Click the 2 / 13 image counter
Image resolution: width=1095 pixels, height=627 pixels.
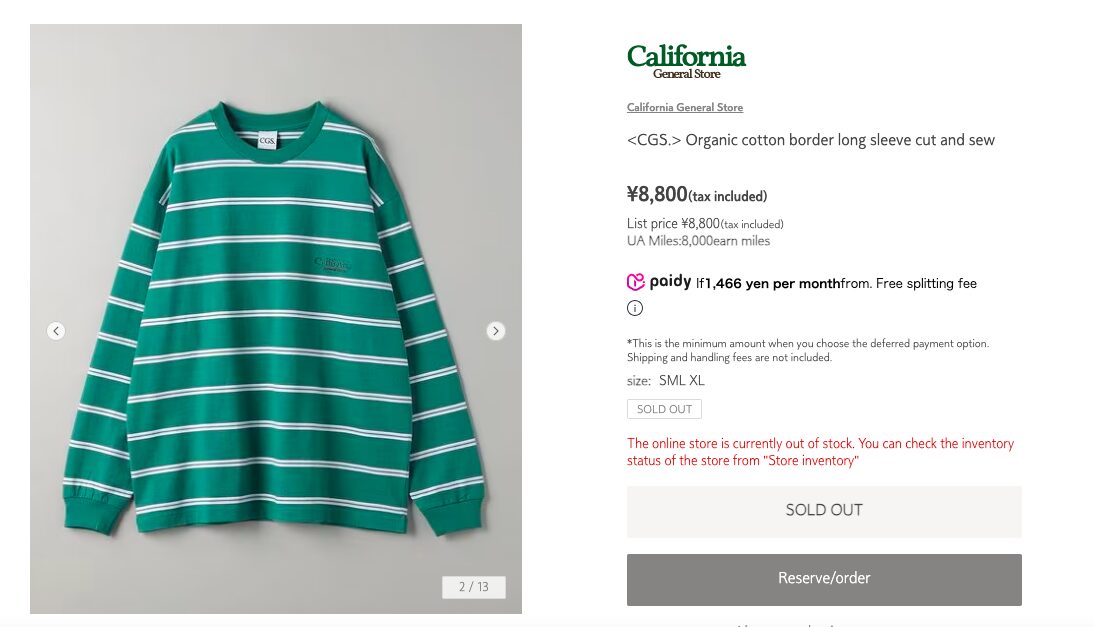pos(474,587)
